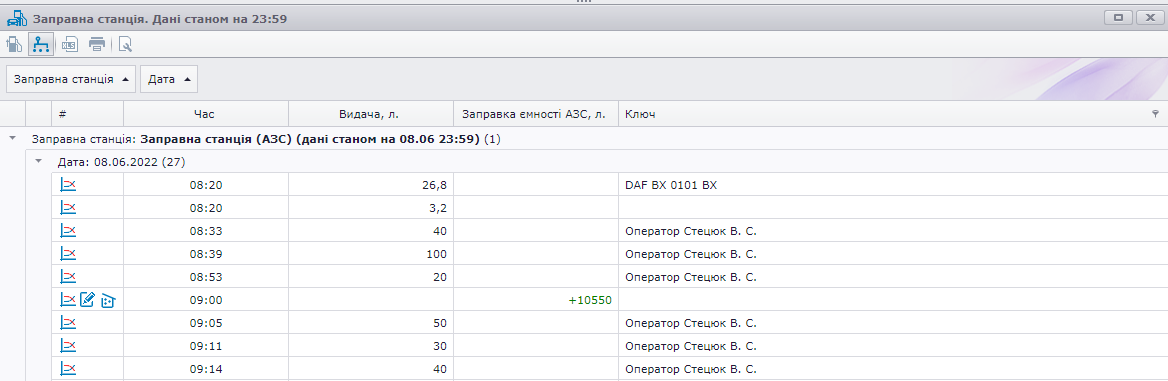
Task: Select the '100' dispensed value at 08:39
Action: click(437, 254)
